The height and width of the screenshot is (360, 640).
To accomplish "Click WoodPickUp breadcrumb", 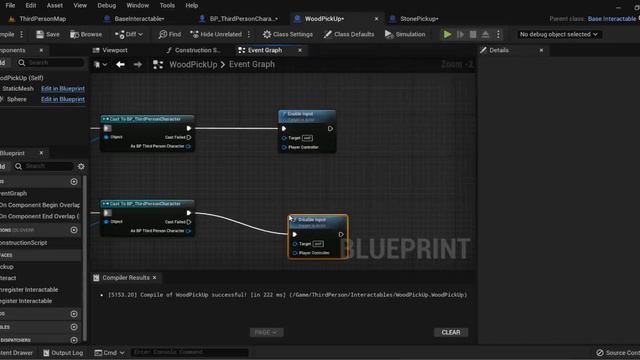I will (x=193, y=64).
